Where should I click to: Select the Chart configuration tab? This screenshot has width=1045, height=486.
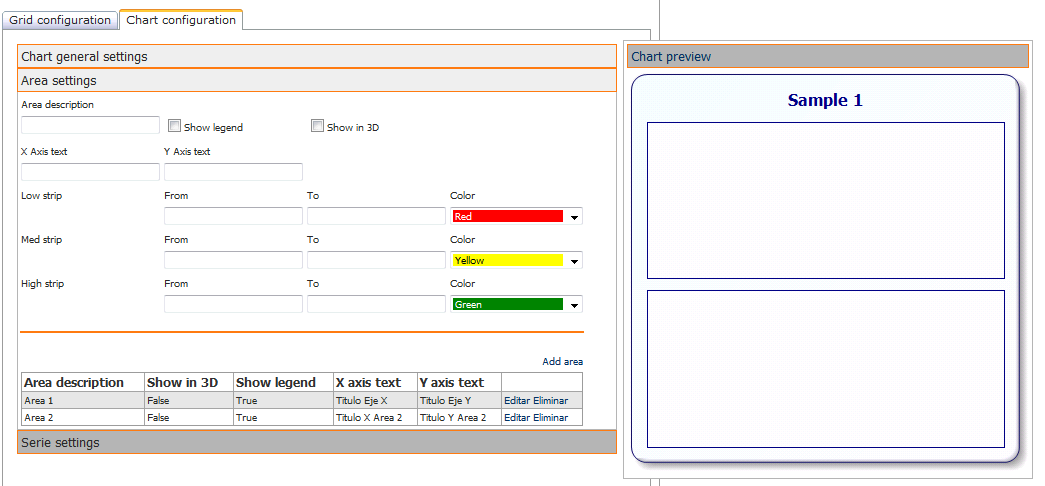(181, 20)
